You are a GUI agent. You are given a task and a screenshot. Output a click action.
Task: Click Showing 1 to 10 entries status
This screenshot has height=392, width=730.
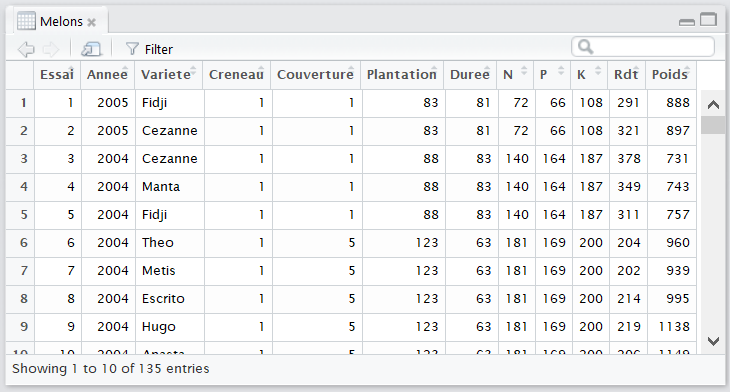[x=111, y=369]
